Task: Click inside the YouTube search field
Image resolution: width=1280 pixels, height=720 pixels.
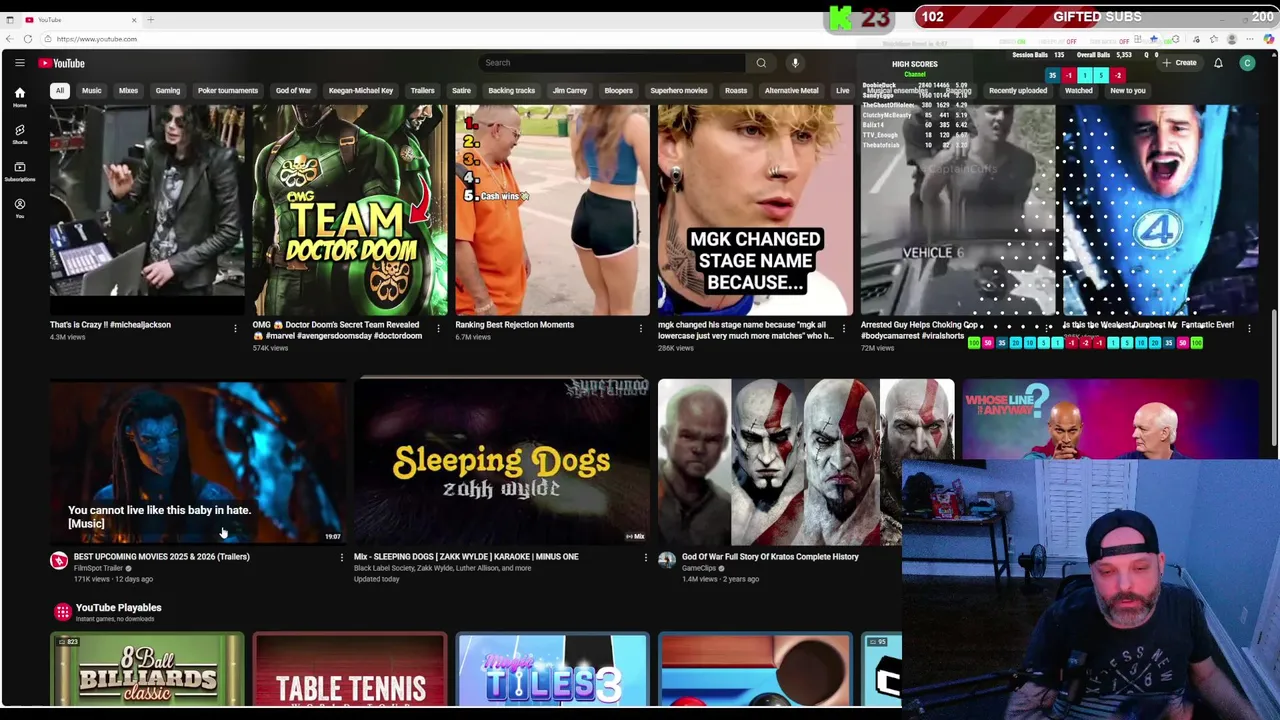Action: 610,63
